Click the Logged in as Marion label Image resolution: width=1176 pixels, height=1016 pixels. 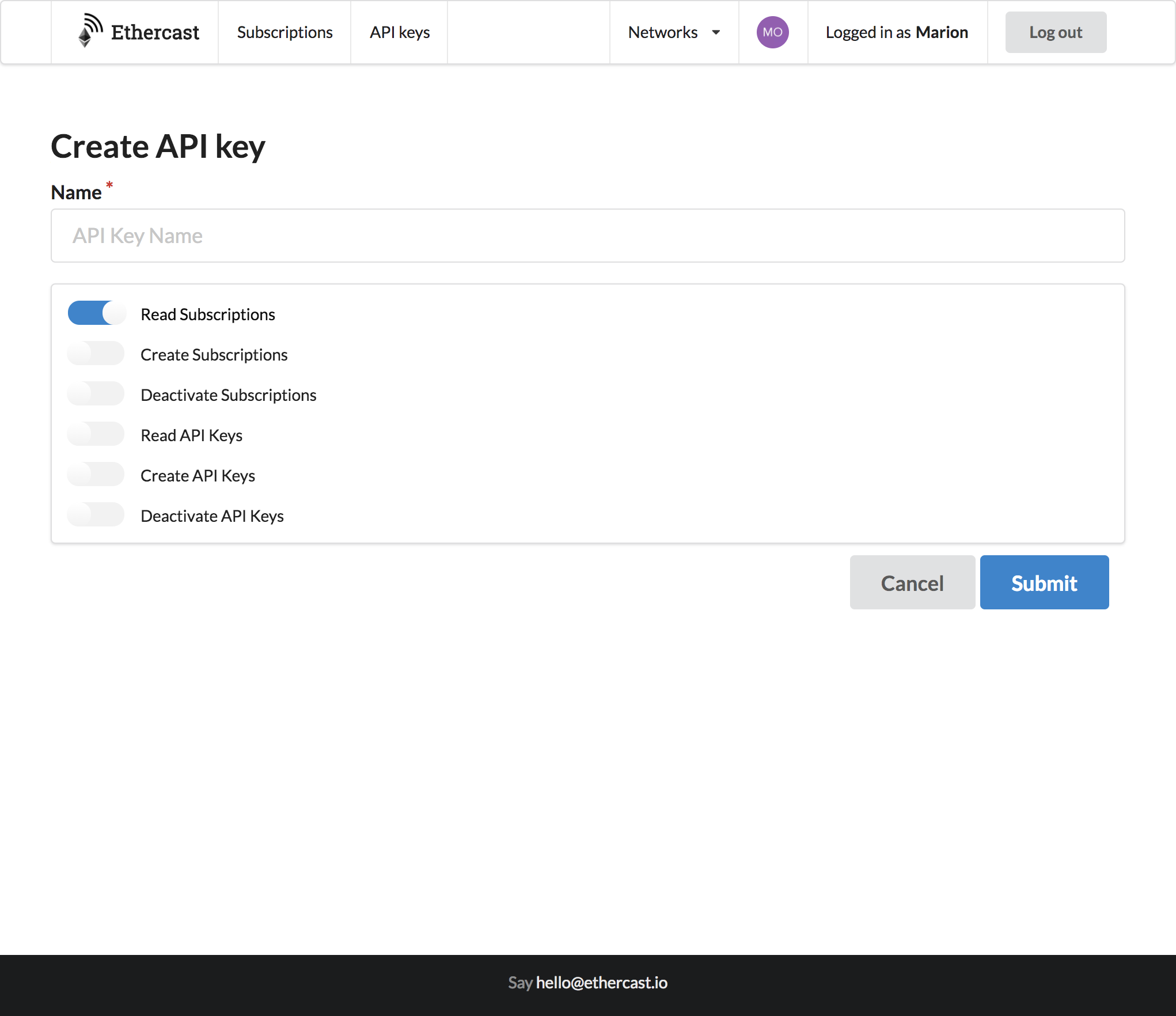click(897, 32)
